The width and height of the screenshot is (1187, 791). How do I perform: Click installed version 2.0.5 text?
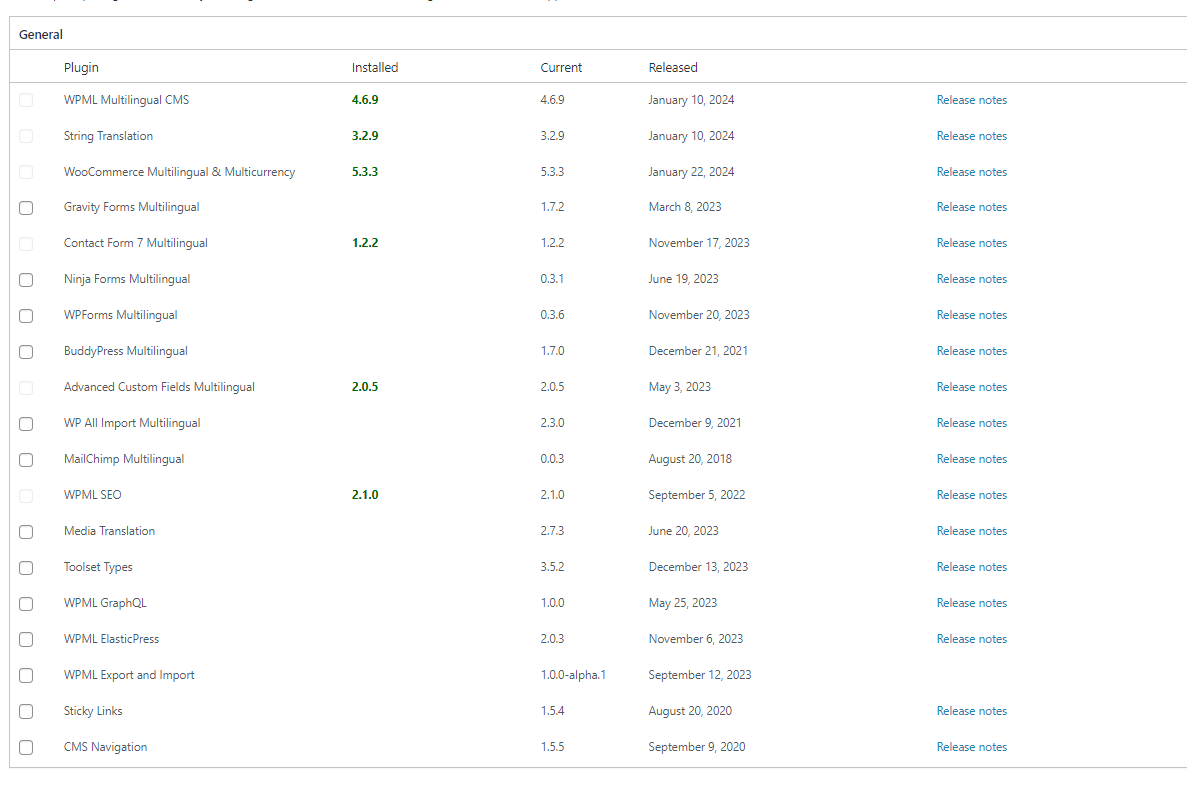[365, 387]
